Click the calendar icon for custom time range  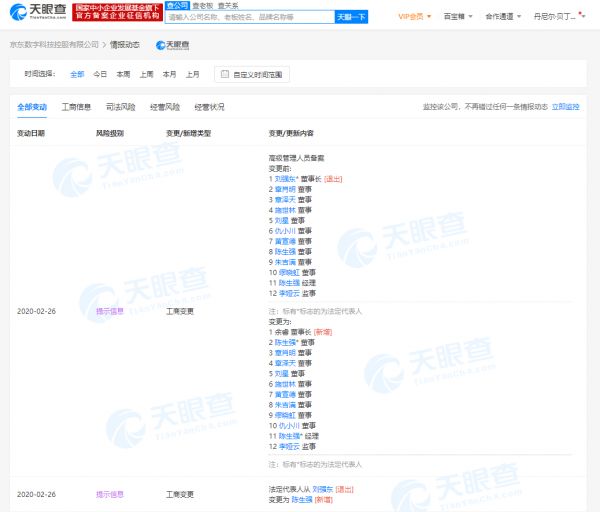click(224, 74)
